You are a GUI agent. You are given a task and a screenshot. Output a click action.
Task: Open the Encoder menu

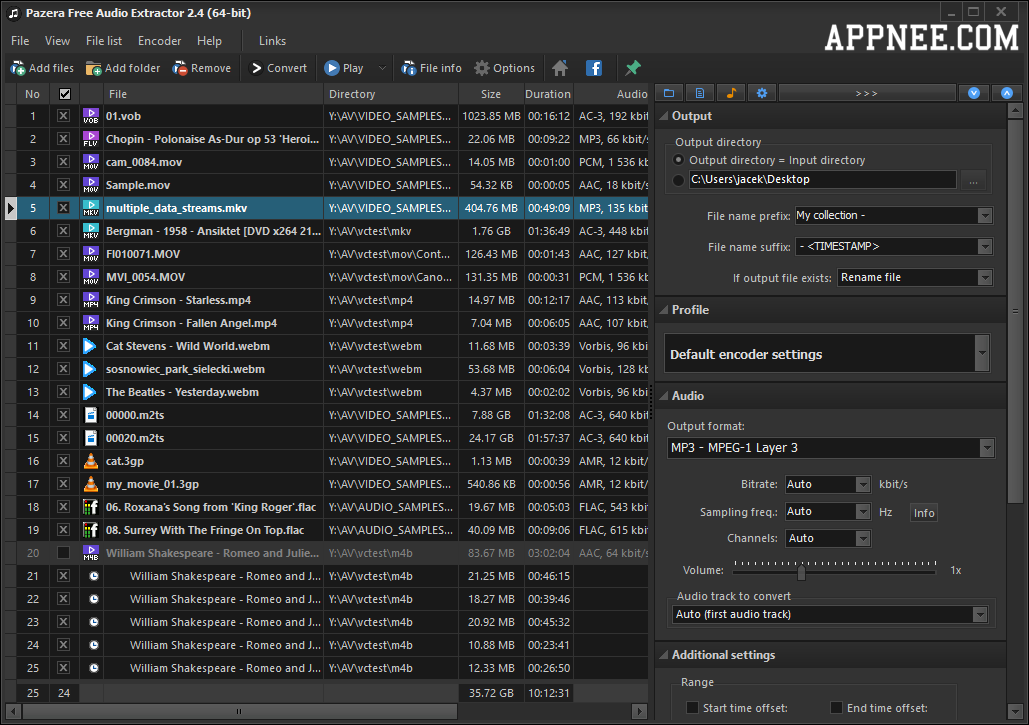click(159, 41)
